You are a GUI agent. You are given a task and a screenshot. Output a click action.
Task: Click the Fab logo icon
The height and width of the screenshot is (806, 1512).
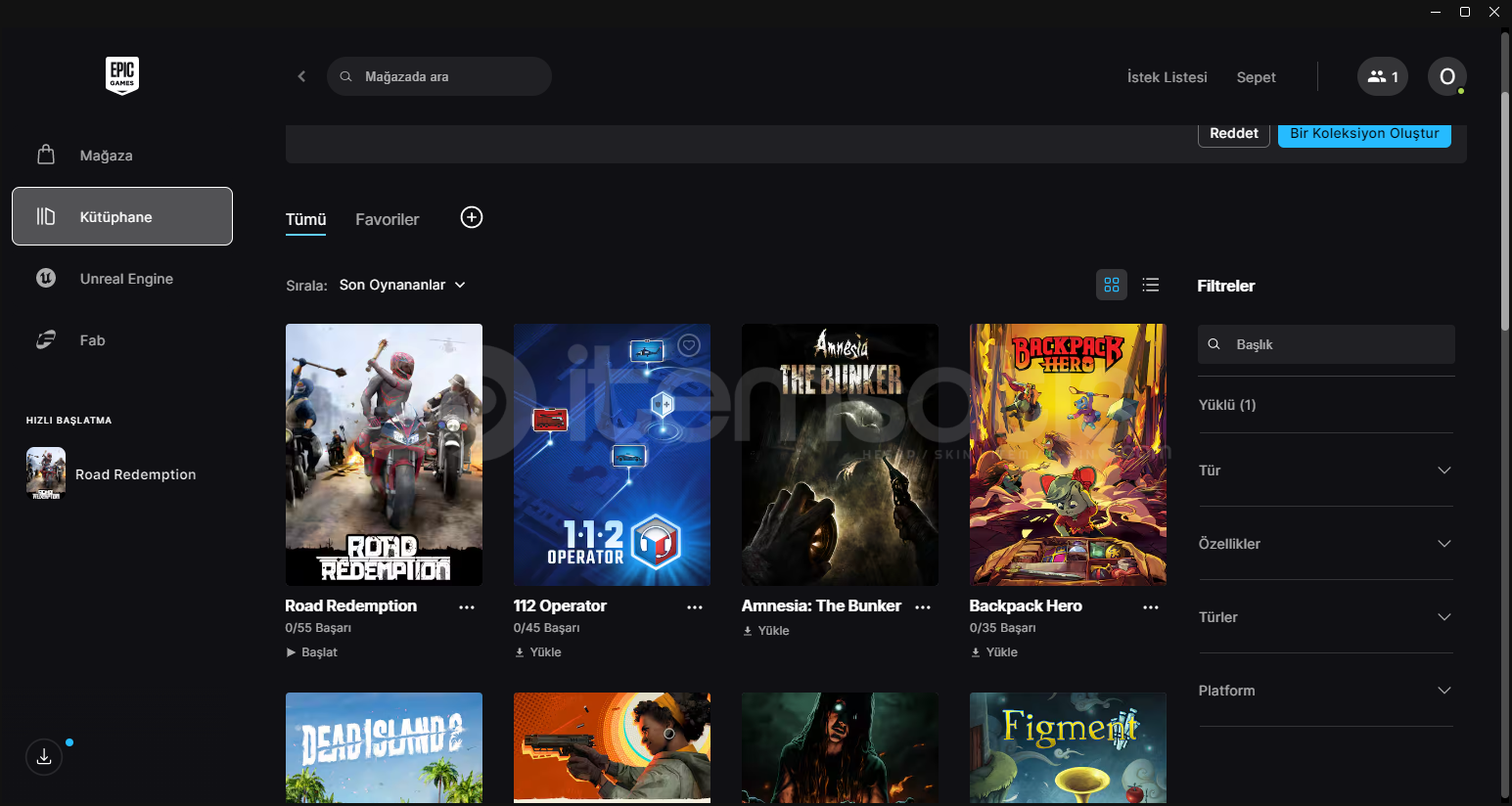point(46,339)
